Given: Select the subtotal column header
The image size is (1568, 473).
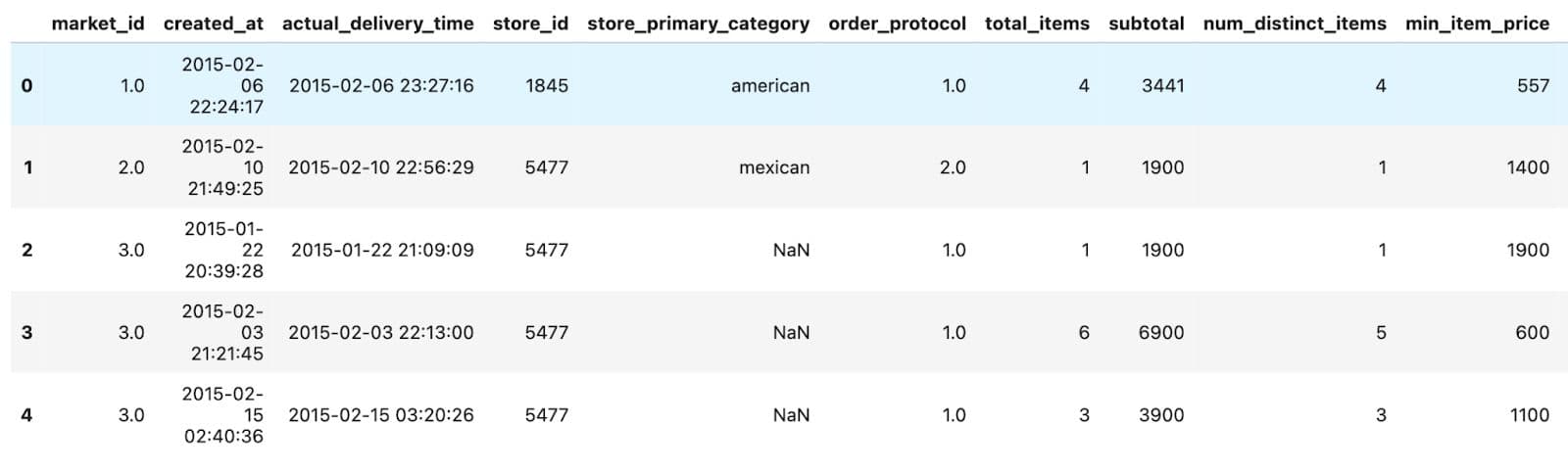Looking at the screenshot, I should point(1146,24).
